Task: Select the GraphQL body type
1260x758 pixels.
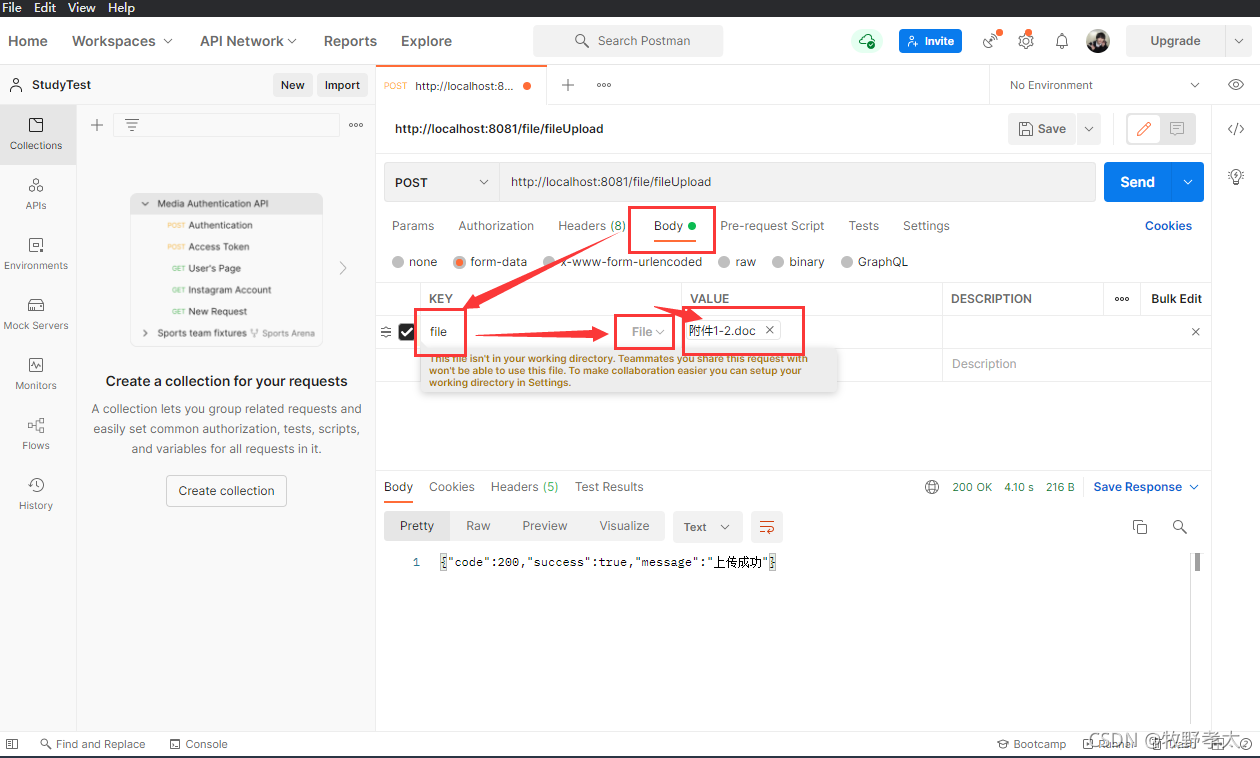Action: tap(874, 262)
